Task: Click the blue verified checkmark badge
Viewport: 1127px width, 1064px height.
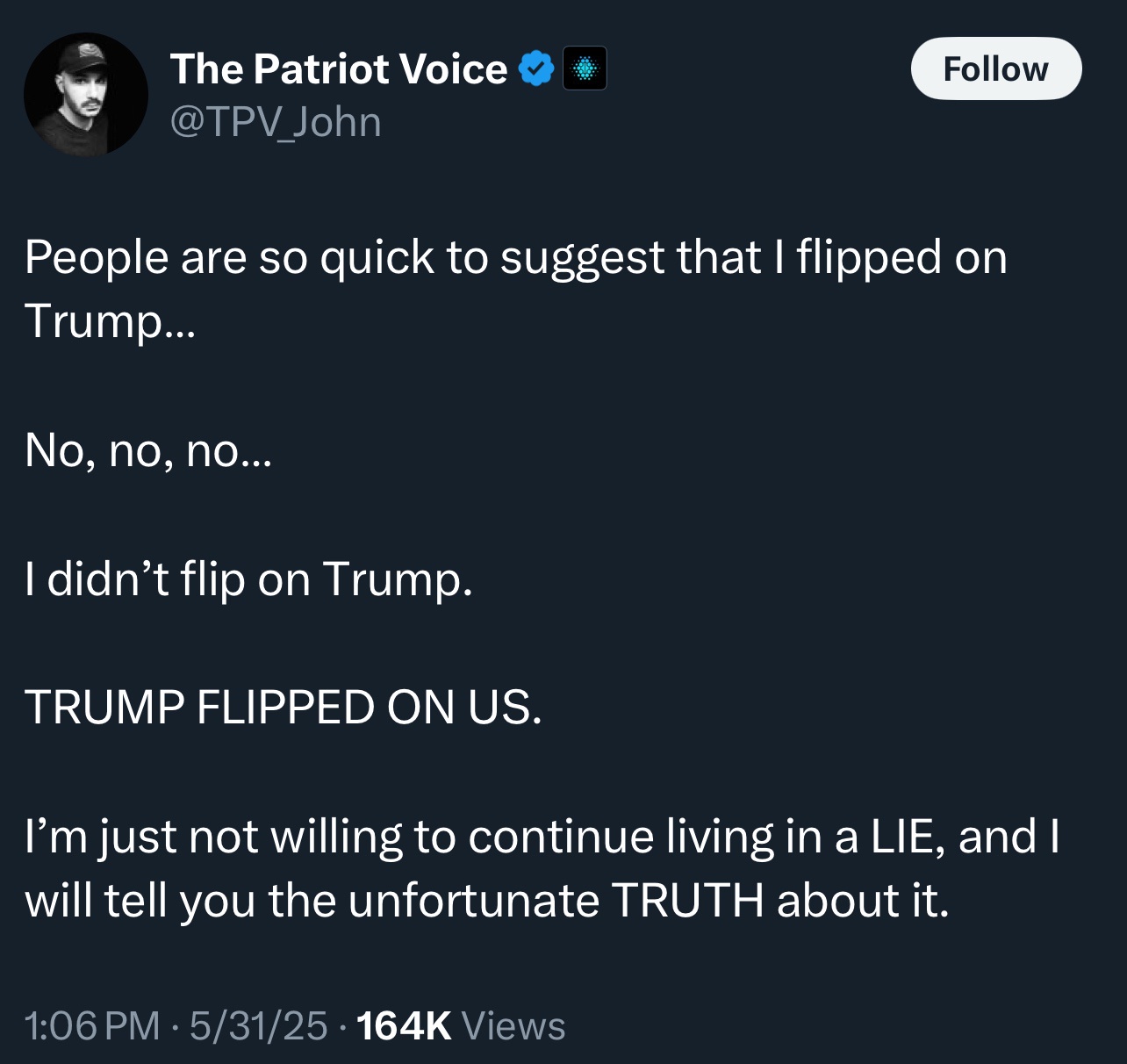Action: [x=536, y=68]
